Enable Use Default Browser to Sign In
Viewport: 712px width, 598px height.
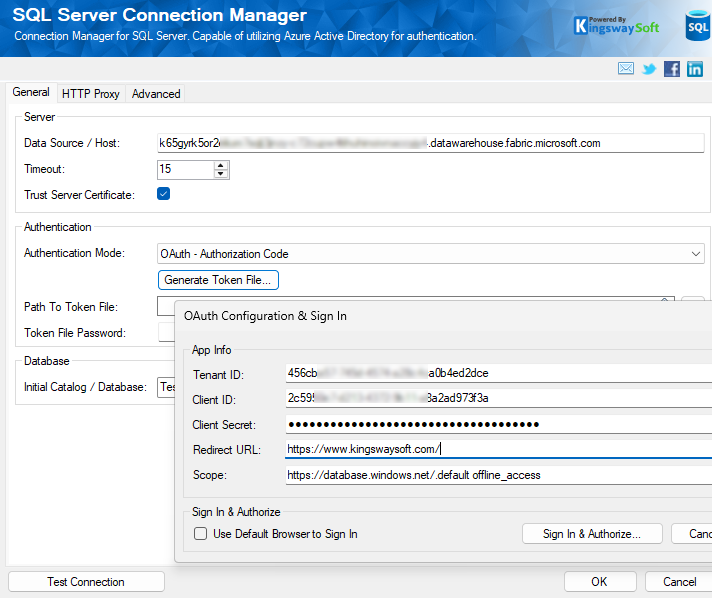(200, 534)
